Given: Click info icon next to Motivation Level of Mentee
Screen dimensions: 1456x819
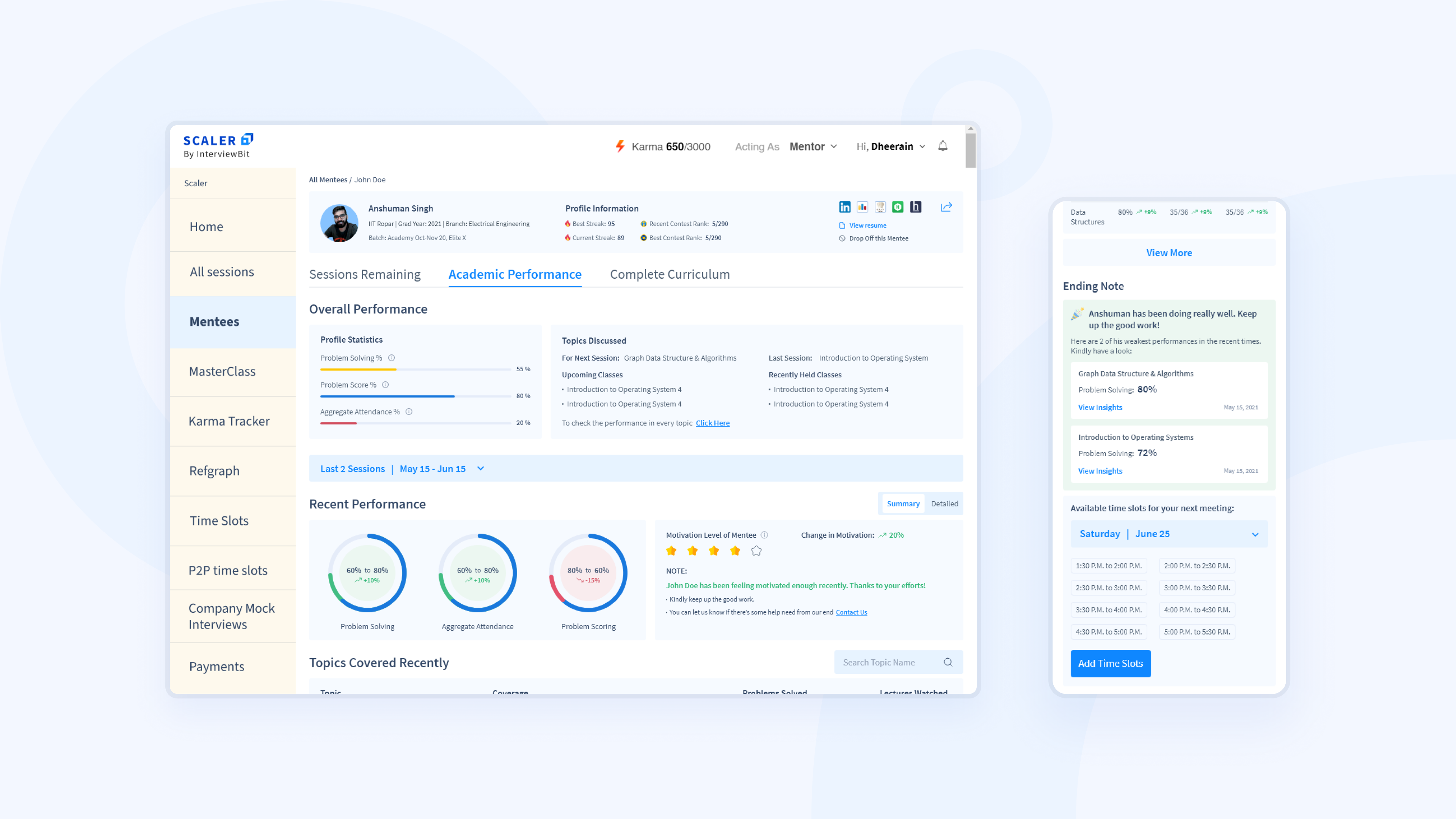Looking at the screenshot, I should point(764,535).
